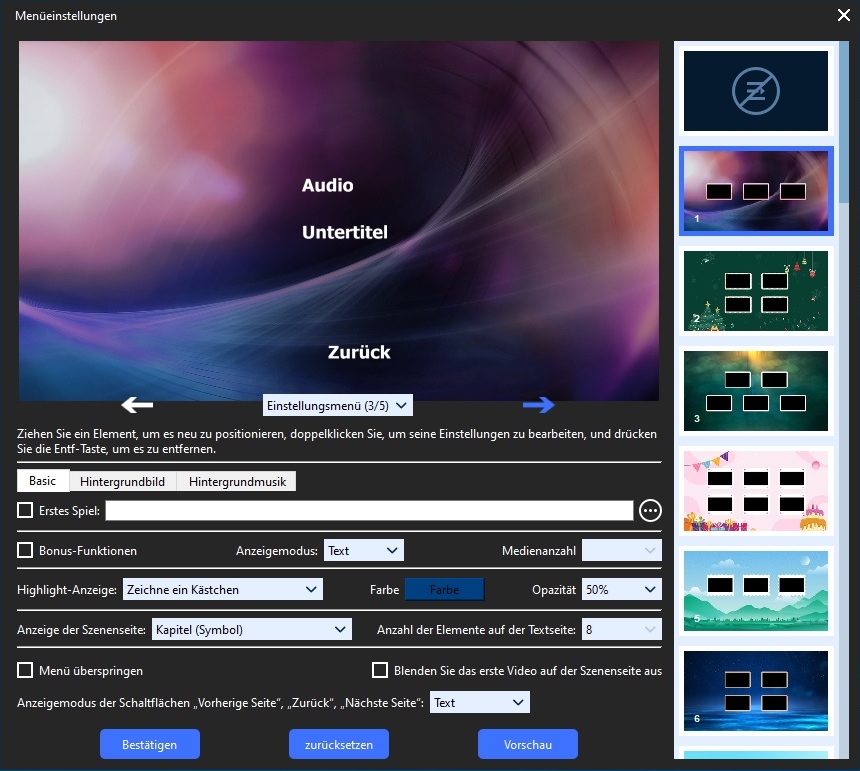Switch to Hintergrundmusik tab

(x=237, y=481)
